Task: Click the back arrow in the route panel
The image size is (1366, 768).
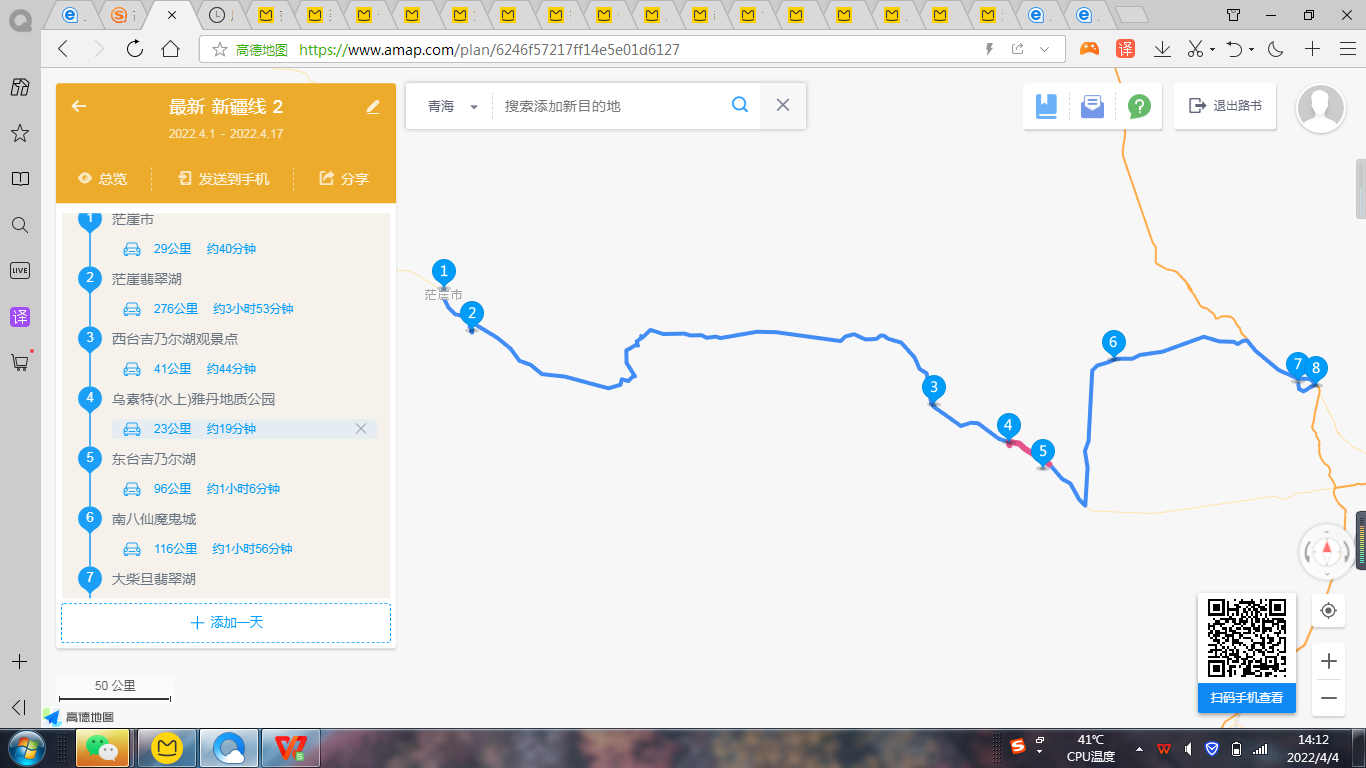Action: tap(79, 107)
